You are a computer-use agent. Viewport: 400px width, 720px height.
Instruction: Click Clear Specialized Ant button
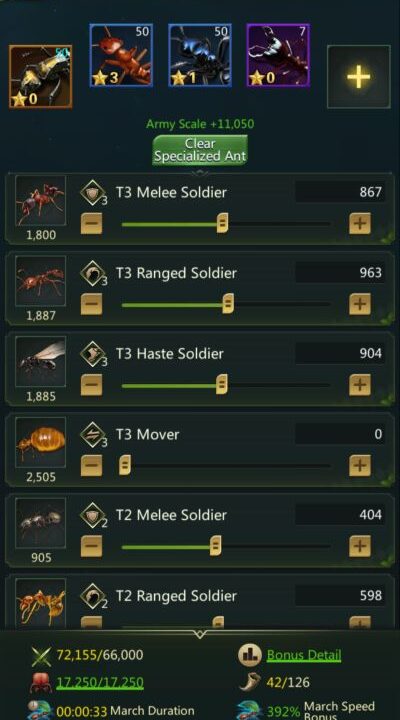click(x=200, y=150)
